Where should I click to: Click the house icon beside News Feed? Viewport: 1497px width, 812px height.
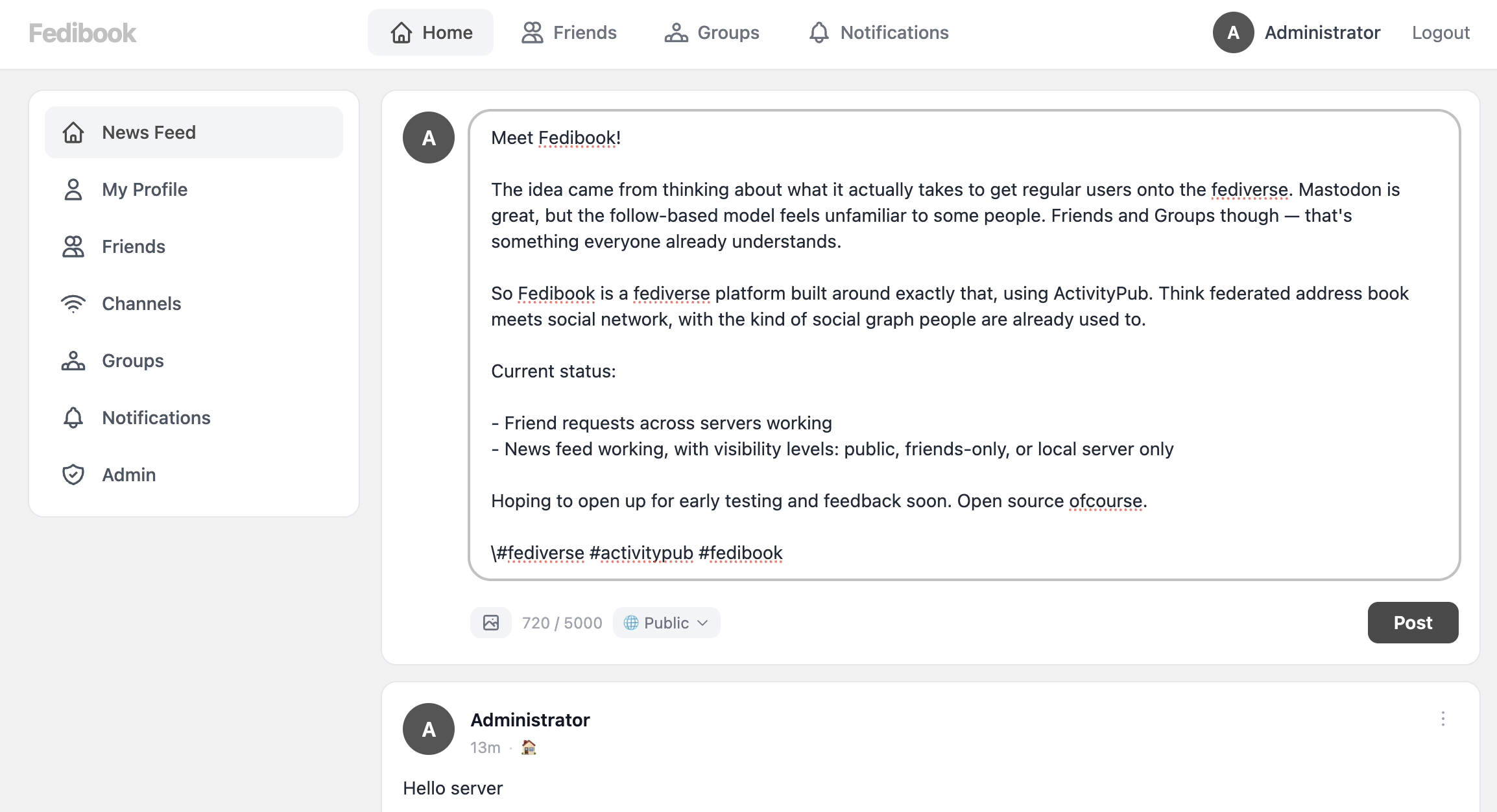pyautogui.click(x=73, y=132)
